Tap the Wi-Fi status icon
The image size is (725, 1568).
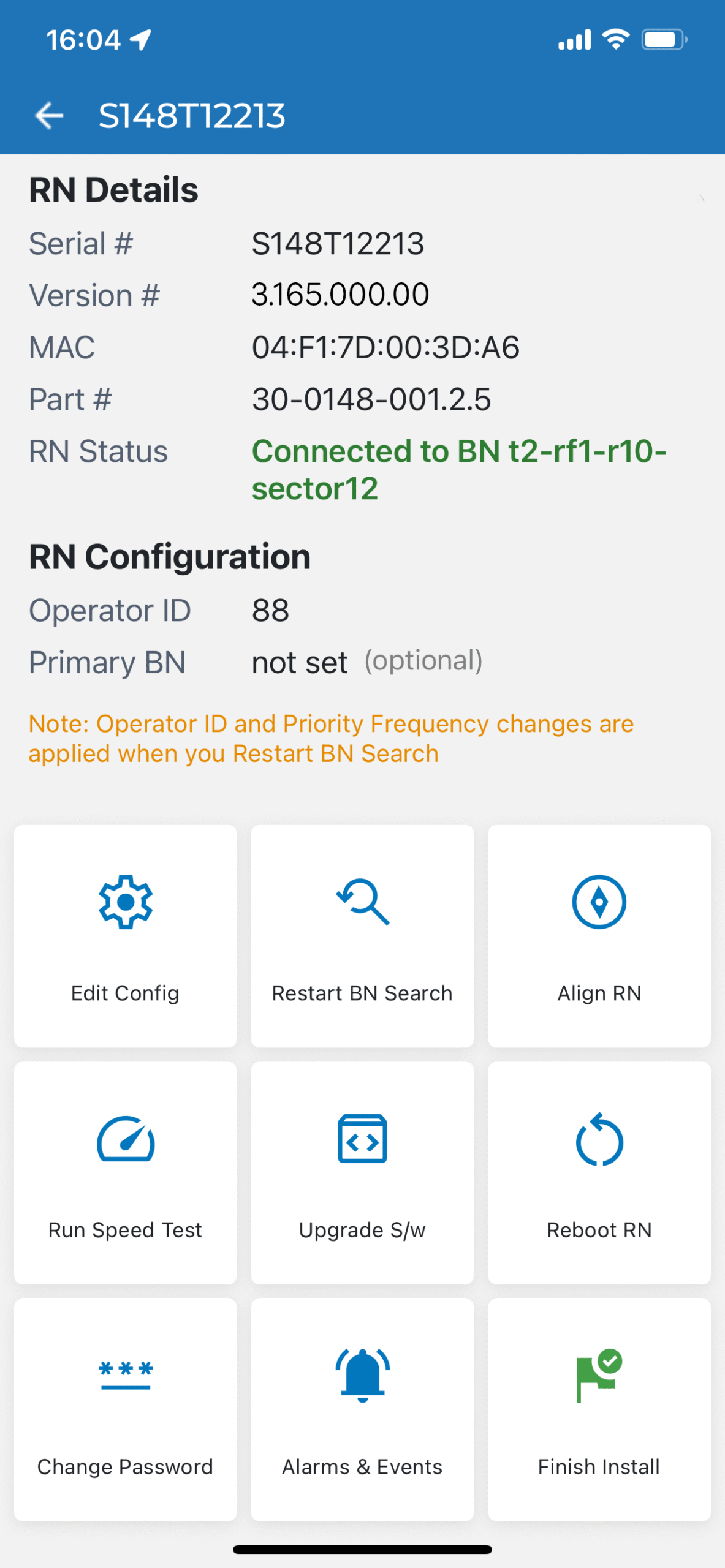(x=616, y=40)
